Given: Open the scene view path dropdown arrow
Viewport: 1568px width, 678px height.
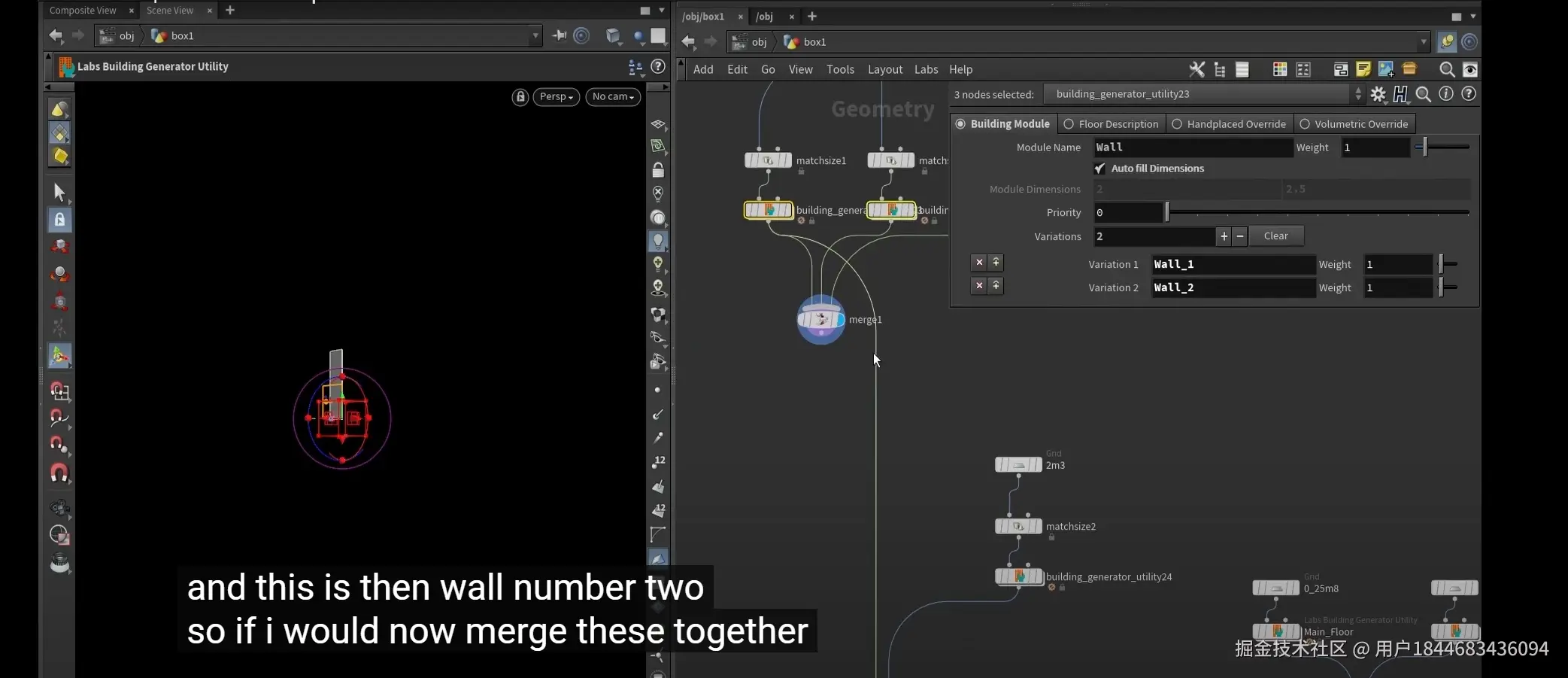Looking at the screenshot, I should tap(535, 35).
